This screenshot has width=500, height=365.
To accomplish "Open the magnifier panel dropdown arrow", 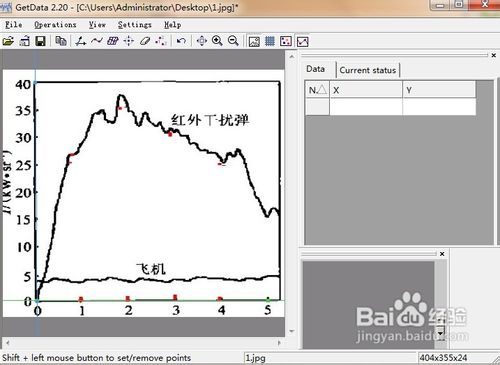I will (441, 333).
